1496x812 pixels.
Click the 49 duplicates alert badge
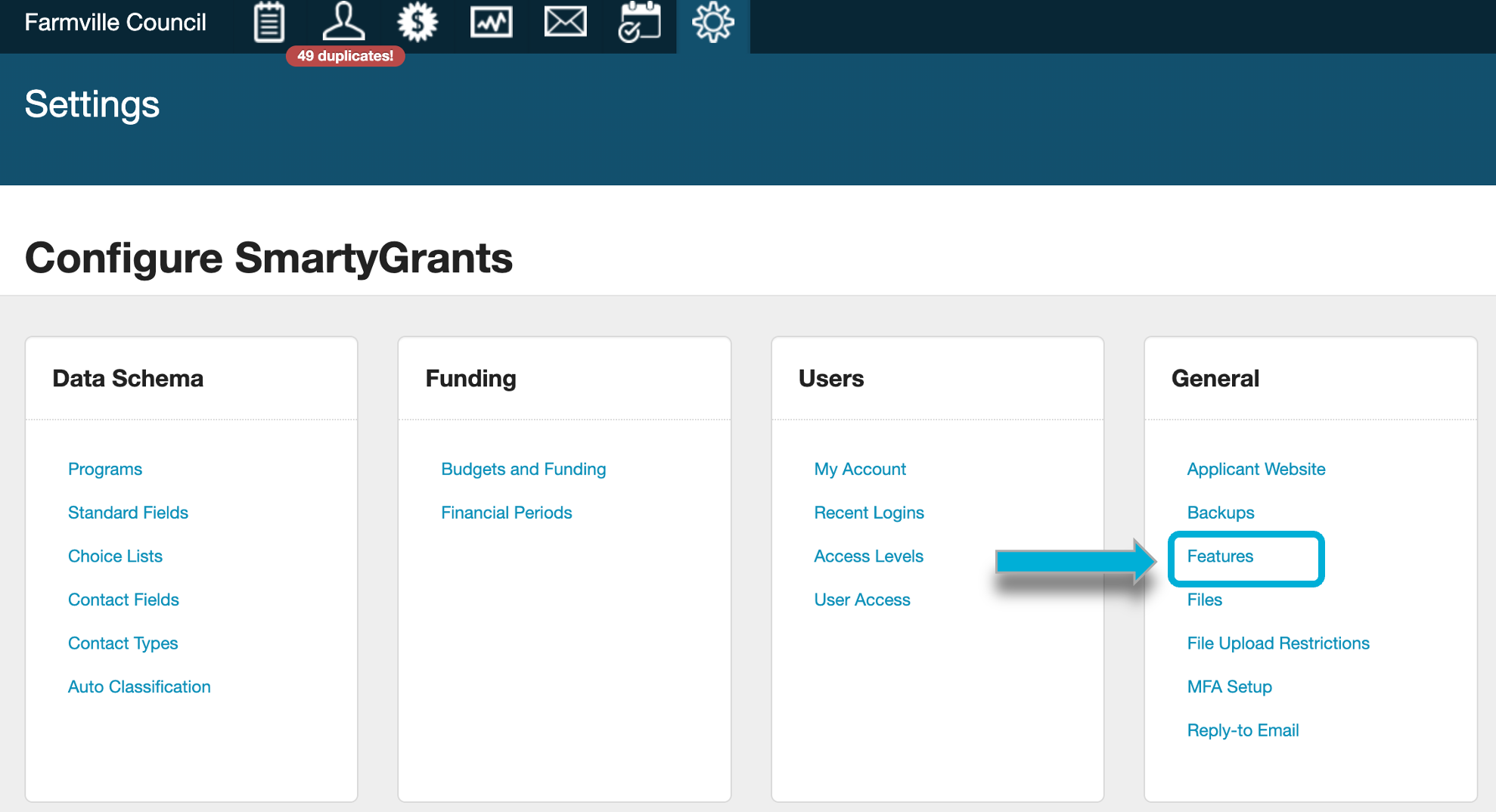(x=345, y=56)
